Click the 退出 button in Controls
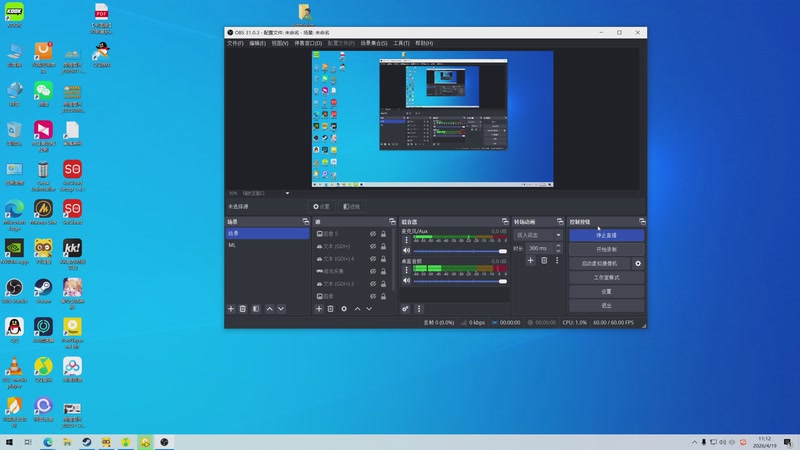 [607, 306]
